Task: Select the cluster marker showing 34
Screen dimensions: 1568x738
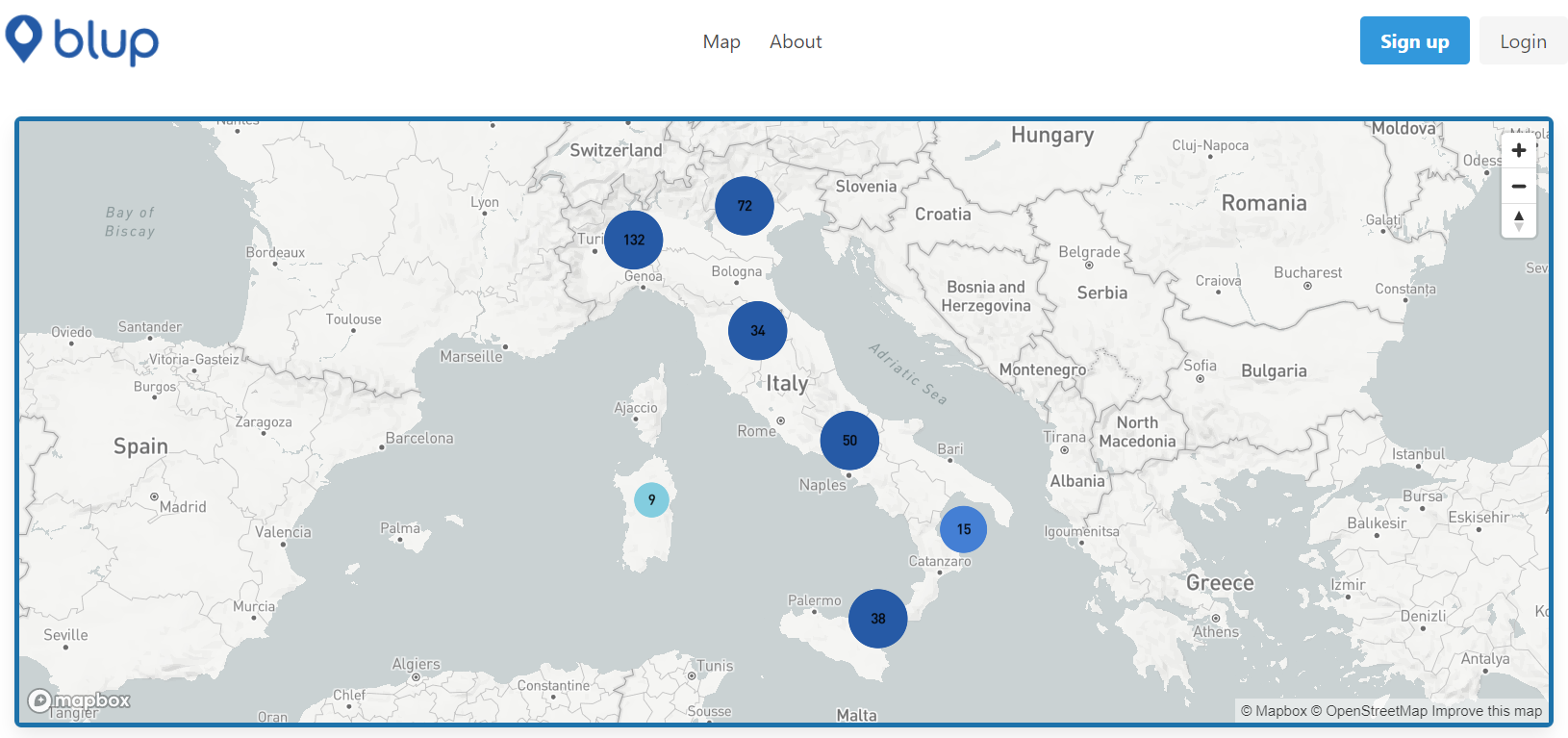Action: click(x=758, y=330)
